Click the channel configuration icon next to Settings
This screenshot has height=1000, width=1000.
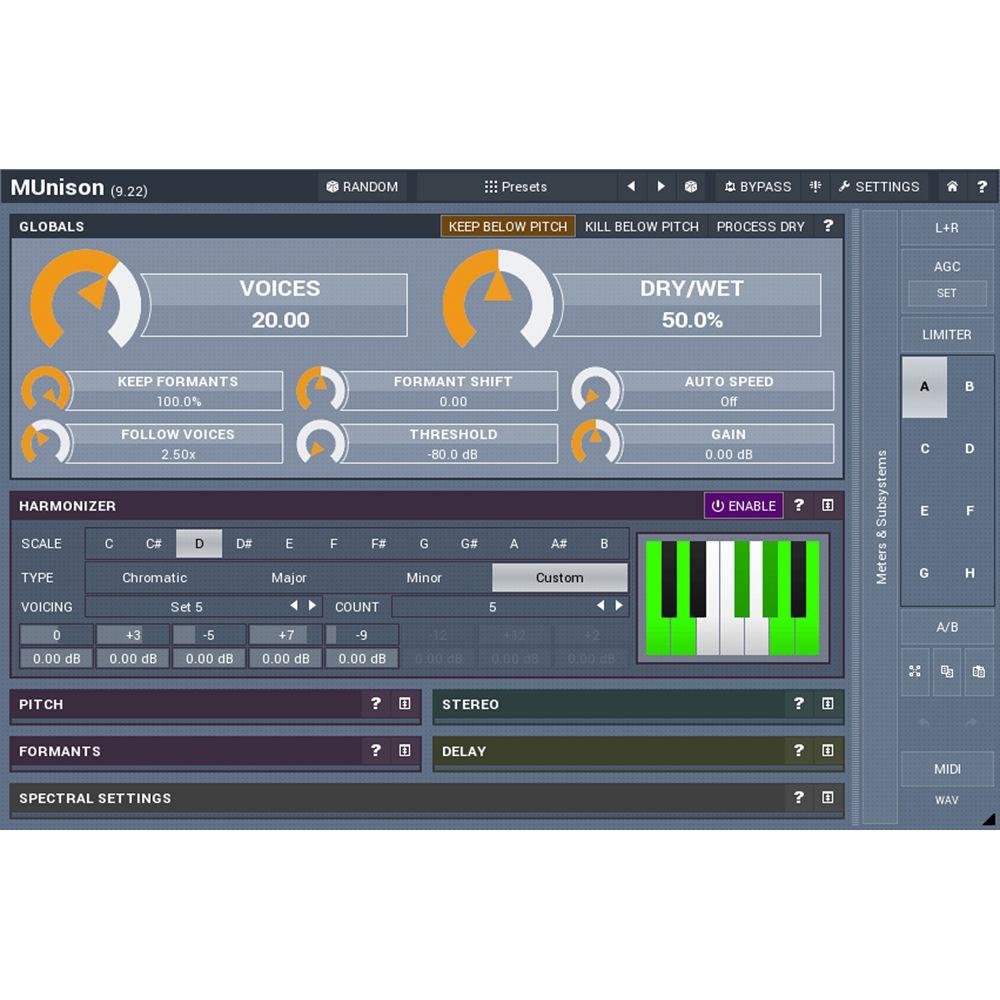click(815, 186)
